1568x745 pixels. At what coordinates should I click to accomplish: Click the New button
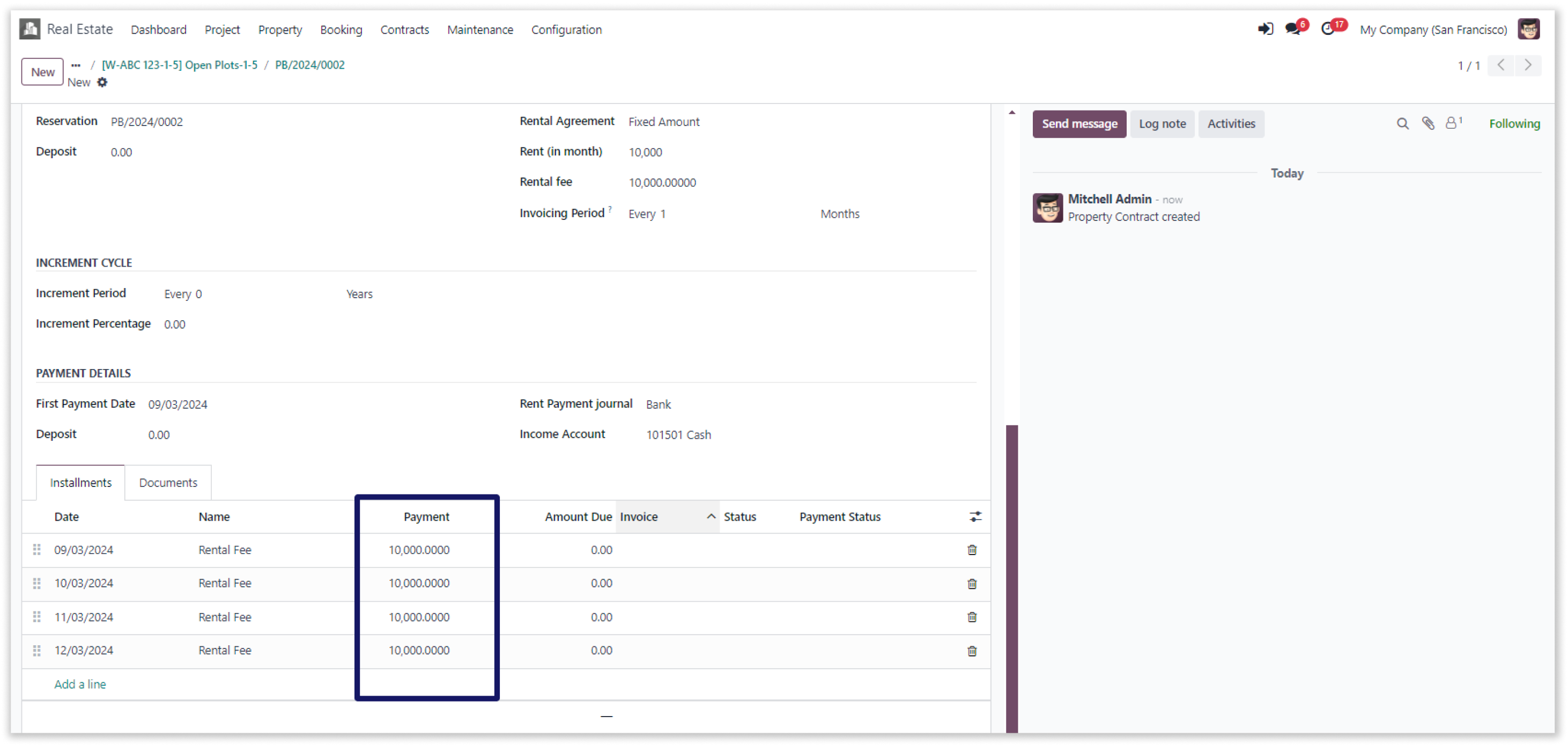pos(42,72)
